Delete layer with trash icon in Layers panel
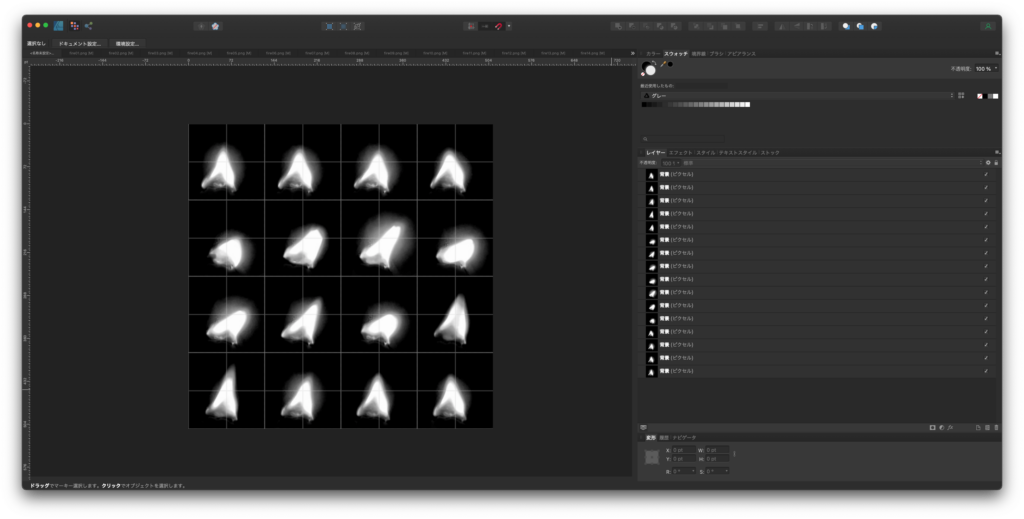This screenshot has width=1024, height=519. (x=996, y=427)
